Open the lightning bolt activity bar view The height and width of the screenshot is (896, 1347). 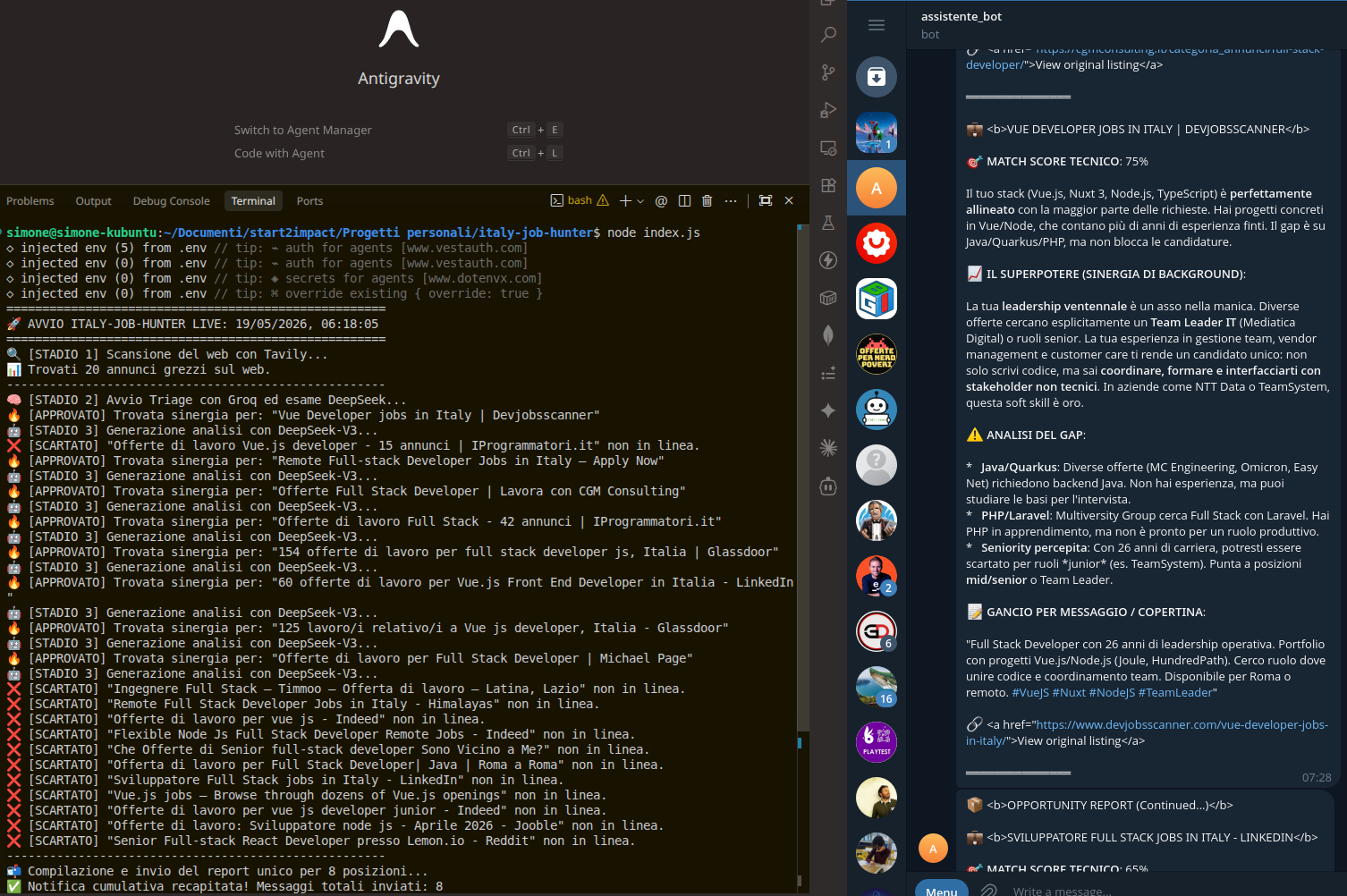(828, 260)
